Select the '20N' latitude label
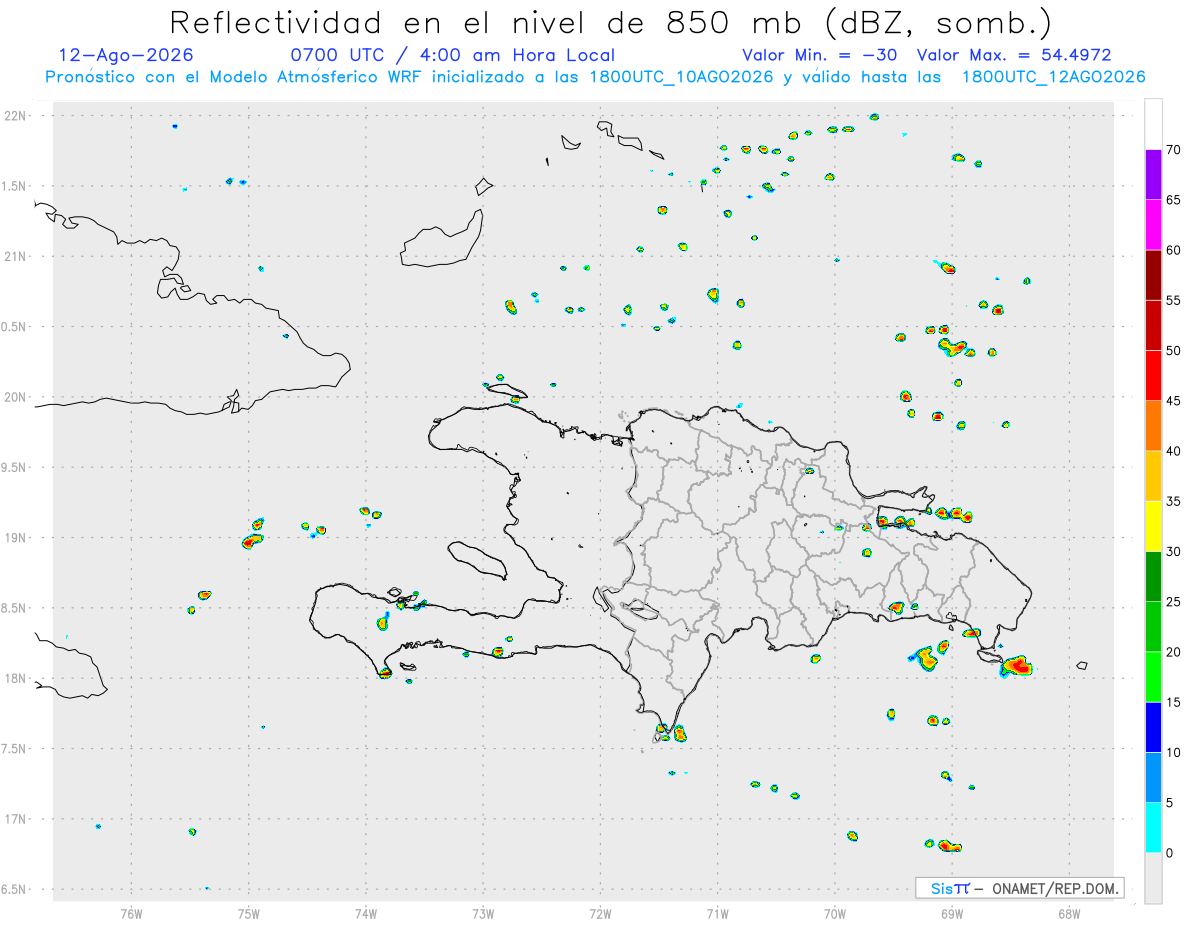 tap(17, 397)
